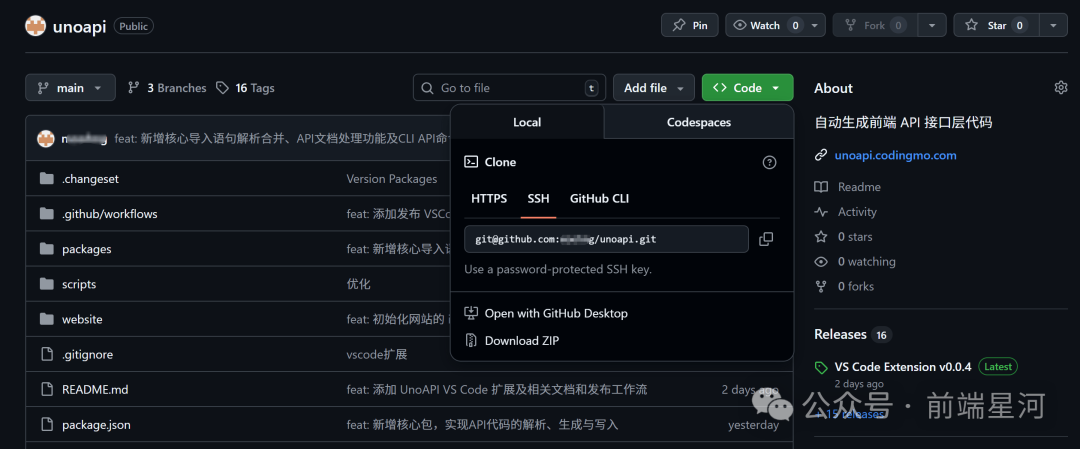The height and width of the screenshot is (449, 1080).
Task: Open the VS Code Extension v0.0.4 release
Action: coord(903,367)
